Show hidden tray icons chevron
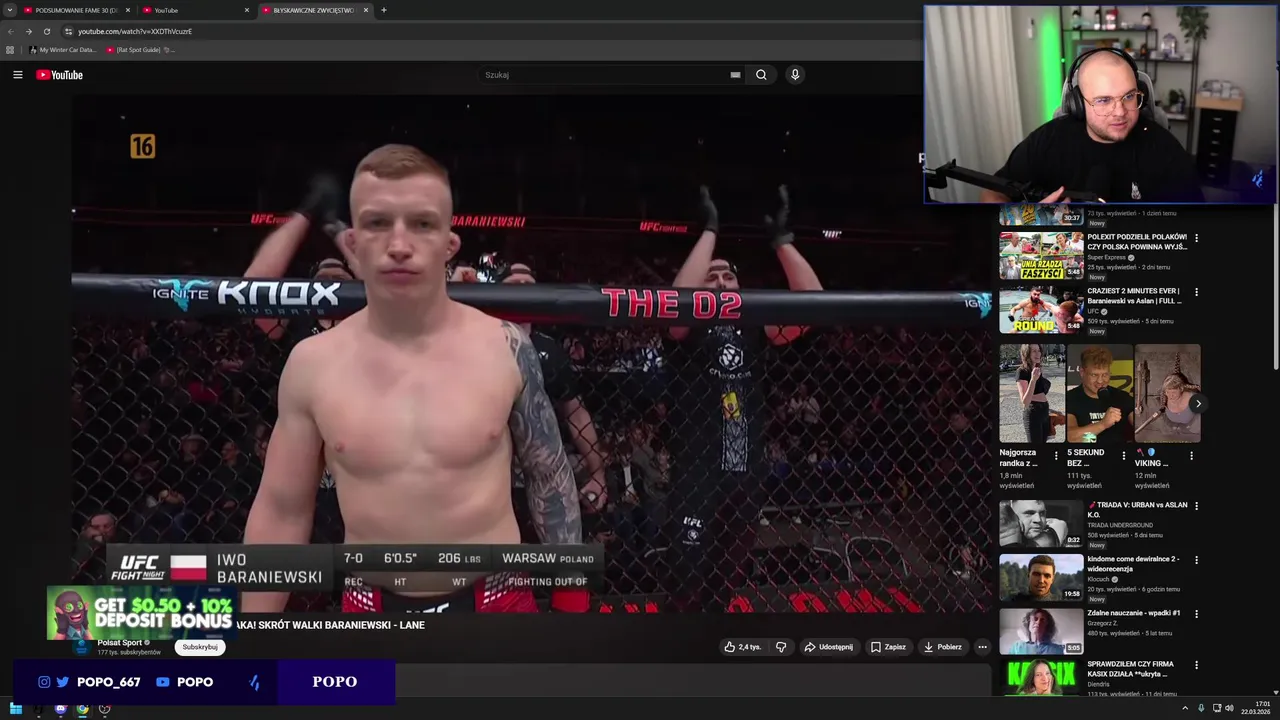The image size is (1280, 720). click(1186, 709)
